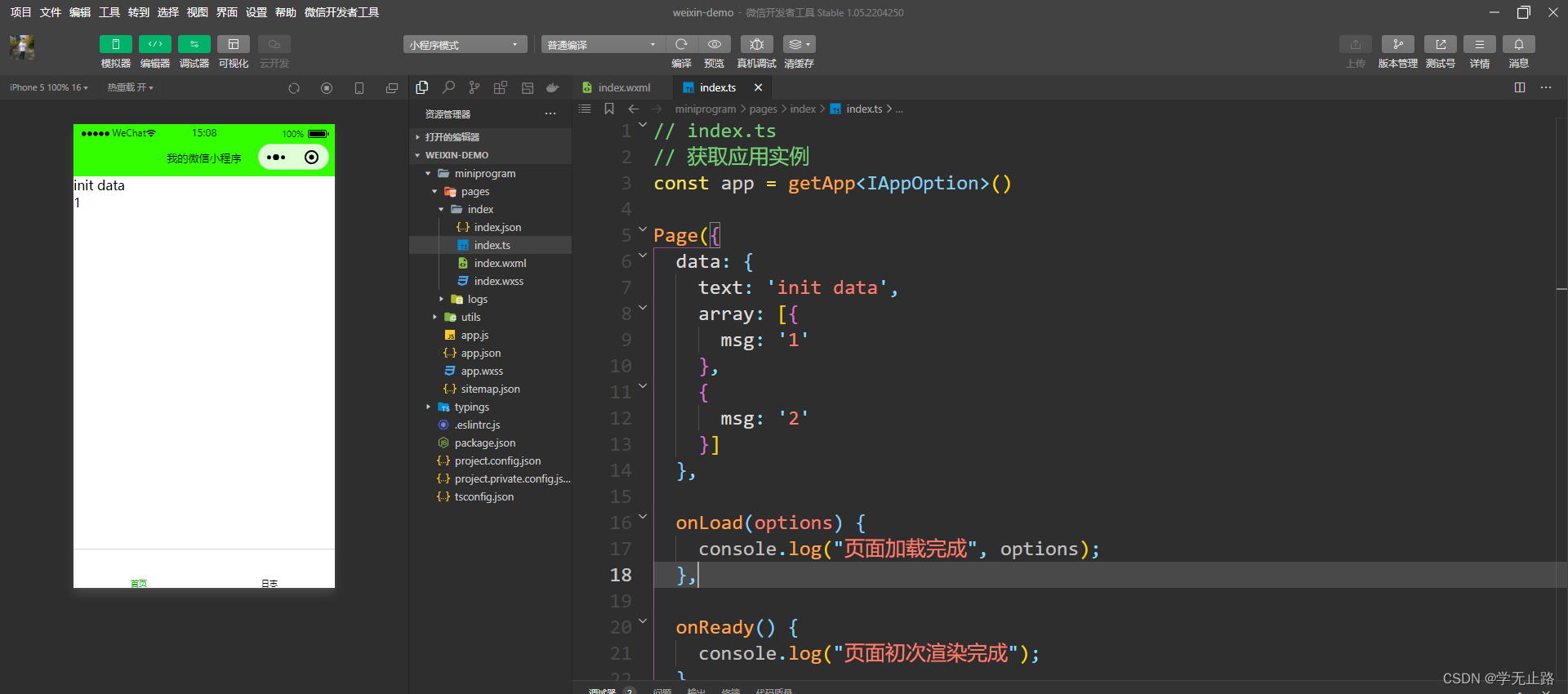Toggle the simulator panel button
The height and width of the screenshot is (694, 1568).
(x=116, y=44)
